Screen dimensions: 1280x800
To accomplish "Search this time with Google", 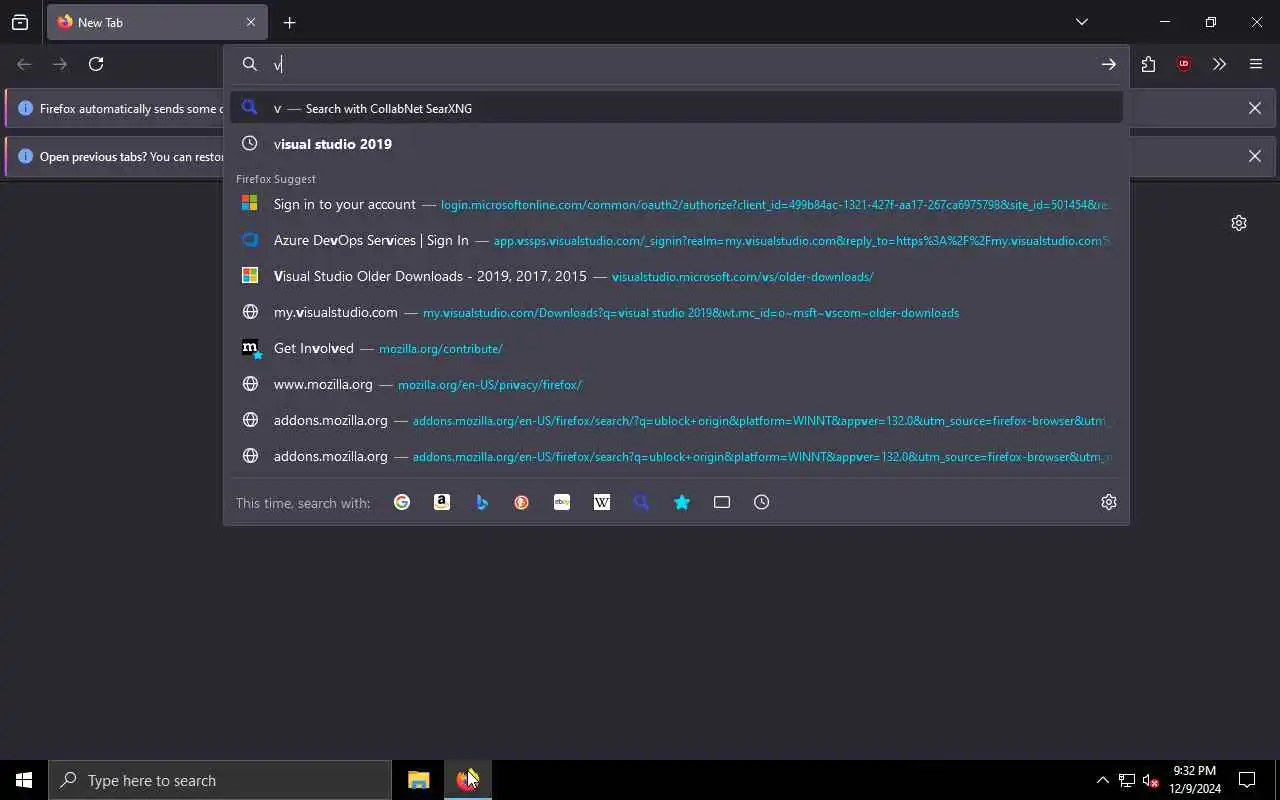I will point(402,502).
